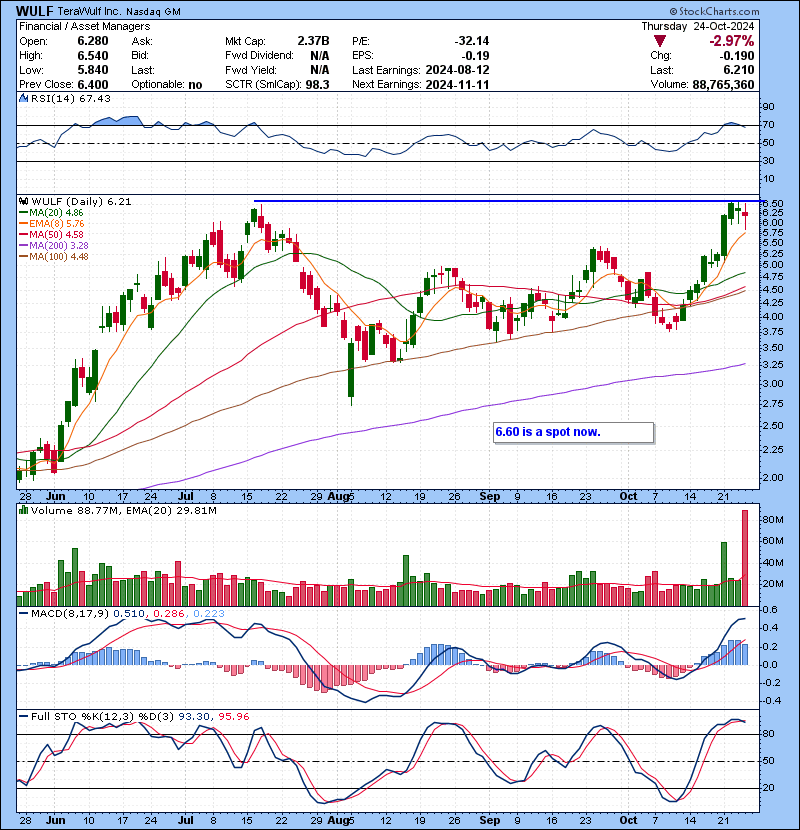The width and height of the screenshot is (800, 830).
Task: Click the Thursday 24-Oct-2024 date
Action: point(698,26)
